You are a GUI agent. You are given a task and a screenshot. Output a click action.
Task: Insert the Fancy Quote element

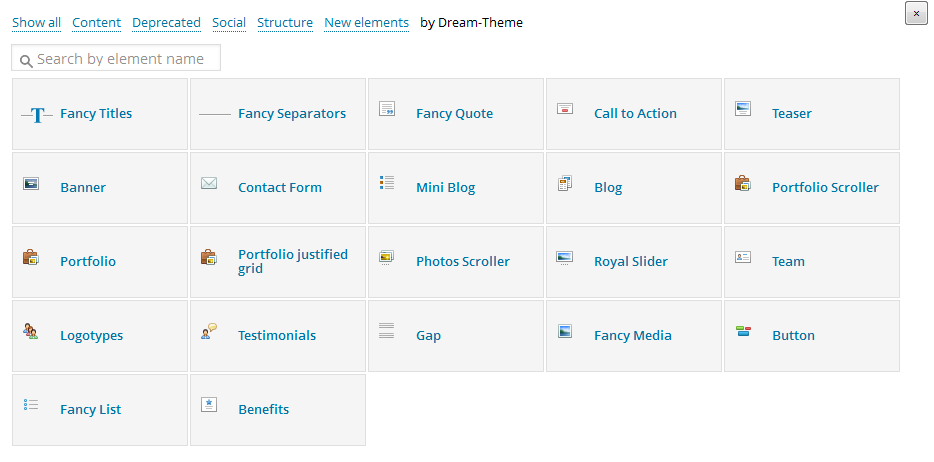point(456,114)
